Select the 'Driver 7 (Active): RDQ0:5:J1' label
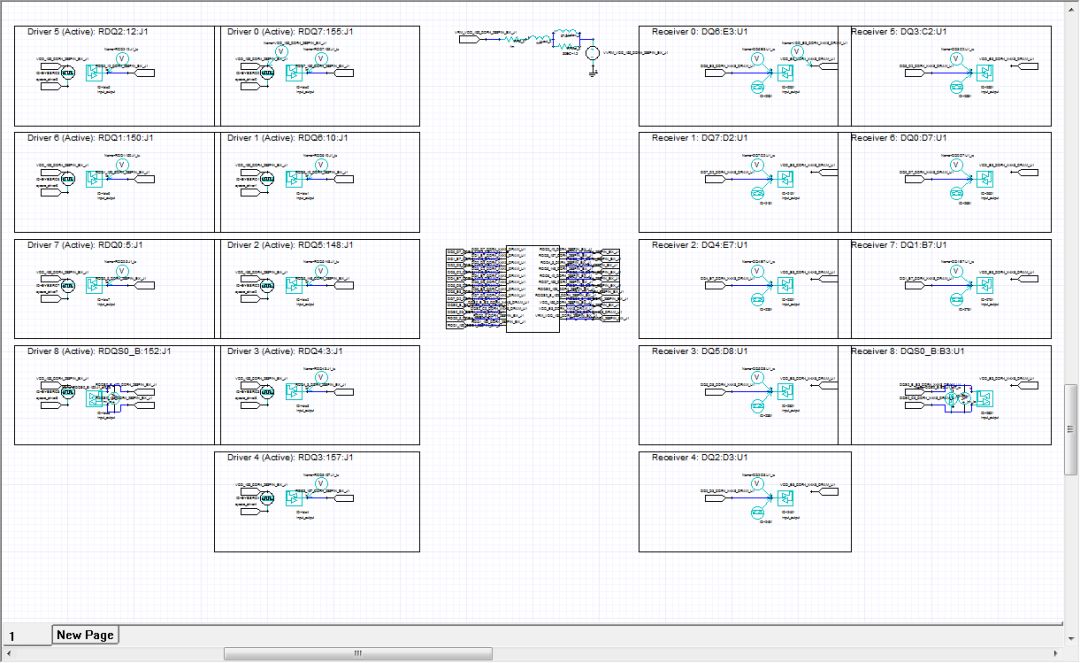The height and width of the screenshot is (663, 1080). [x=85, y=244]
